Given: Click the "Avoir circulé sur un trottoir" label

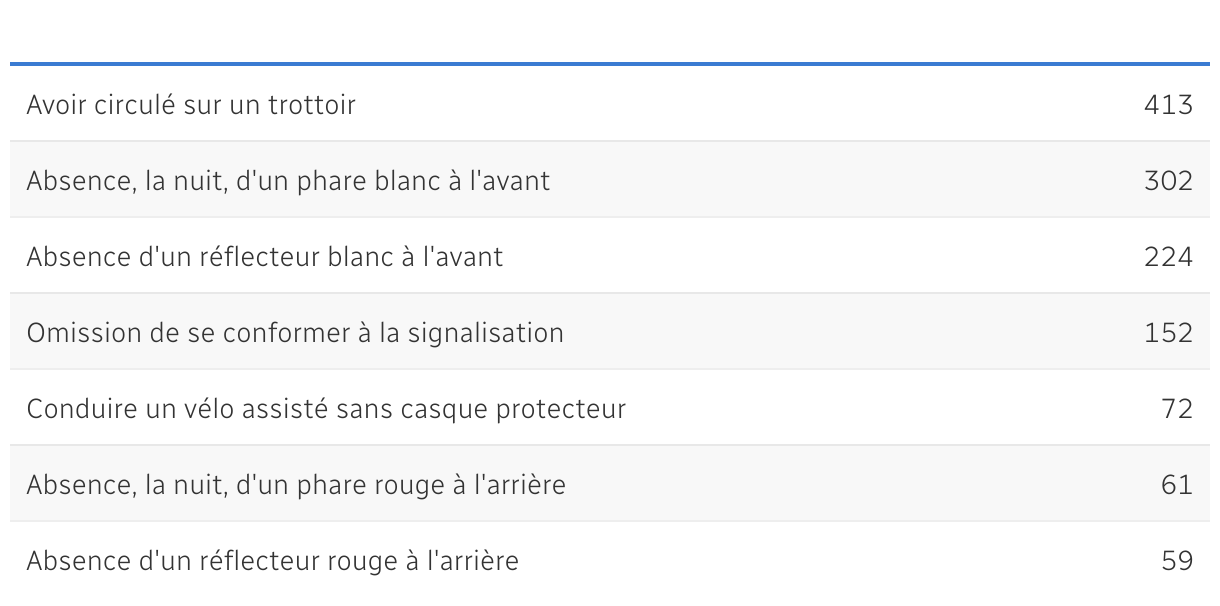Looking at the screenshot, I should tap(191, 105).
